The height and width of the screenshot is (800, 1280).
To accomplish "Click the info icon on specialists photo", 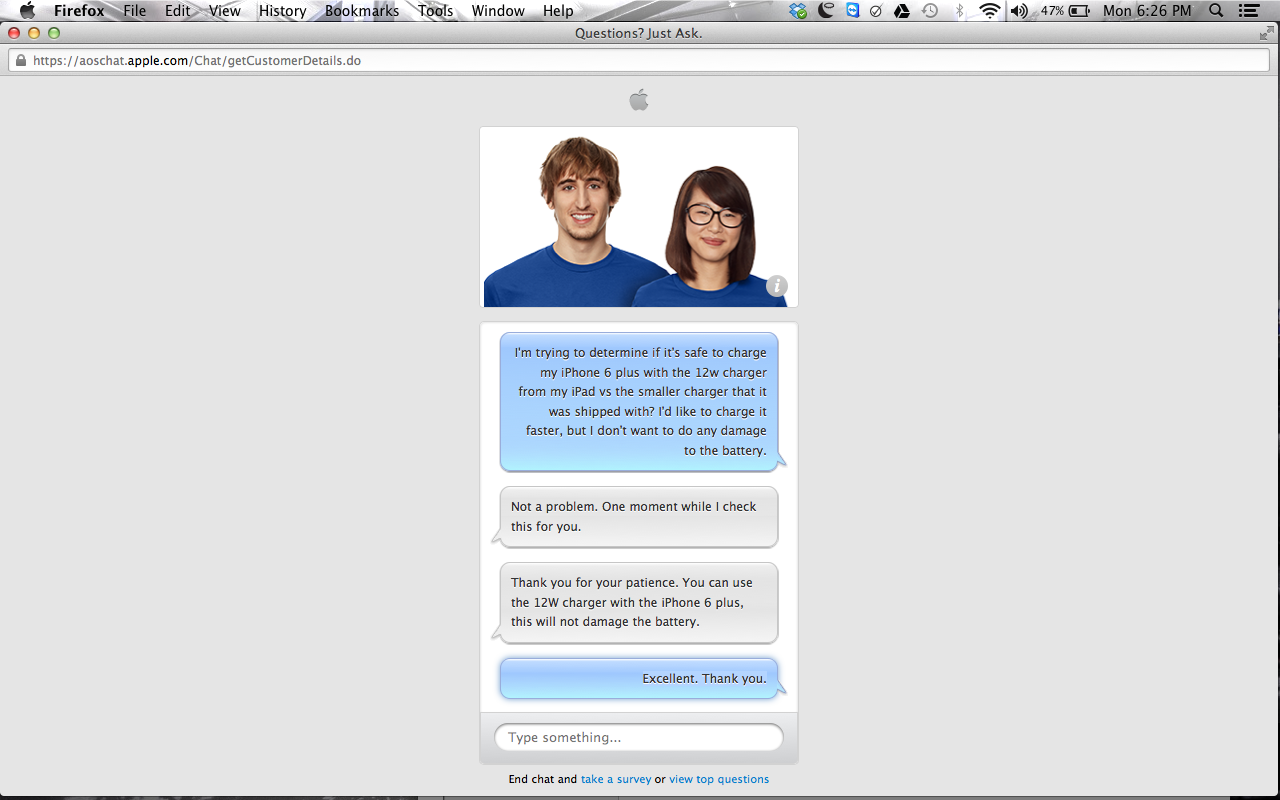I will pos(777,286).
